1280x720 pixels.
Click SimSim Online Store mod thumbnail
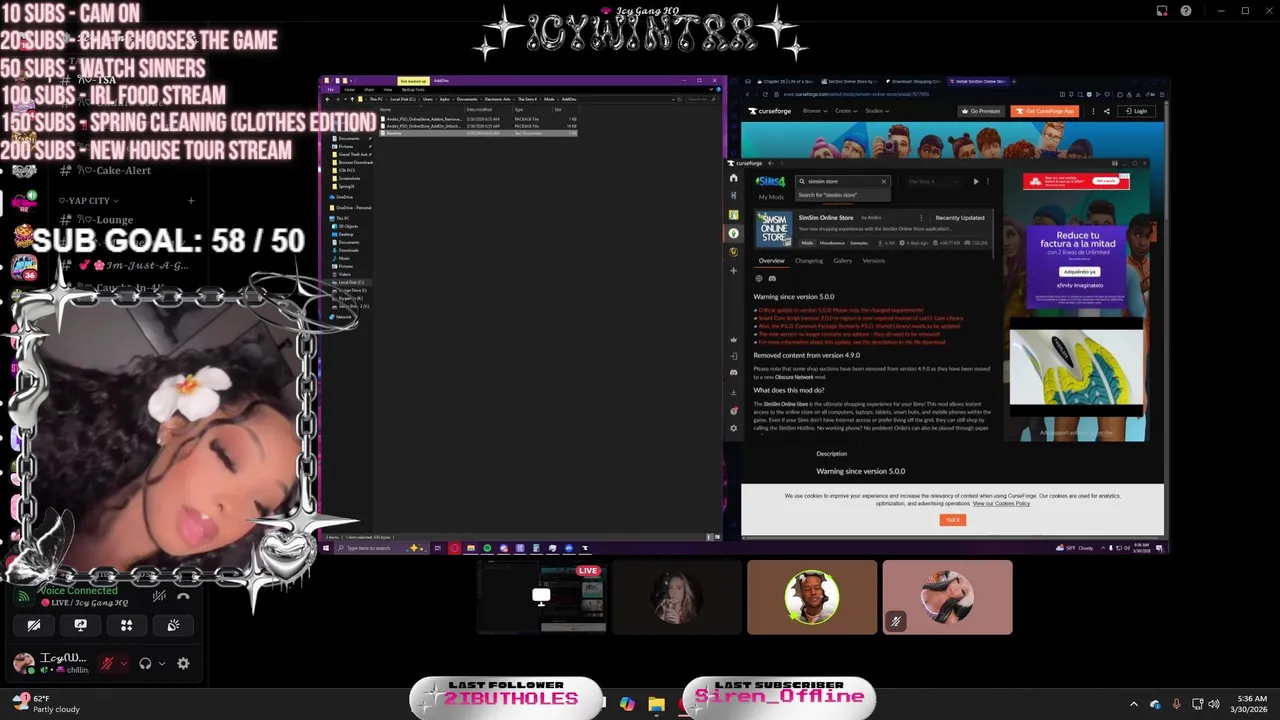click(774, 229)
